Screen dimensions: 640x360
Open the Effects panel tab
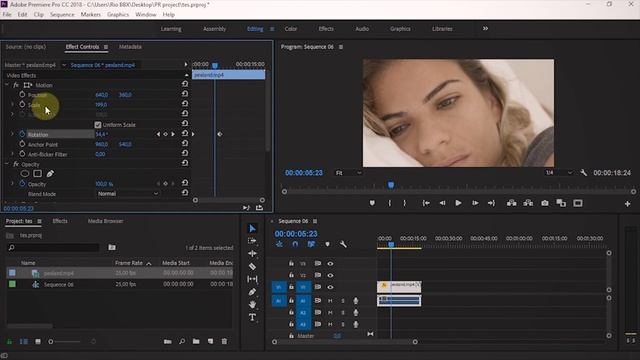click(x=60, y=221)
